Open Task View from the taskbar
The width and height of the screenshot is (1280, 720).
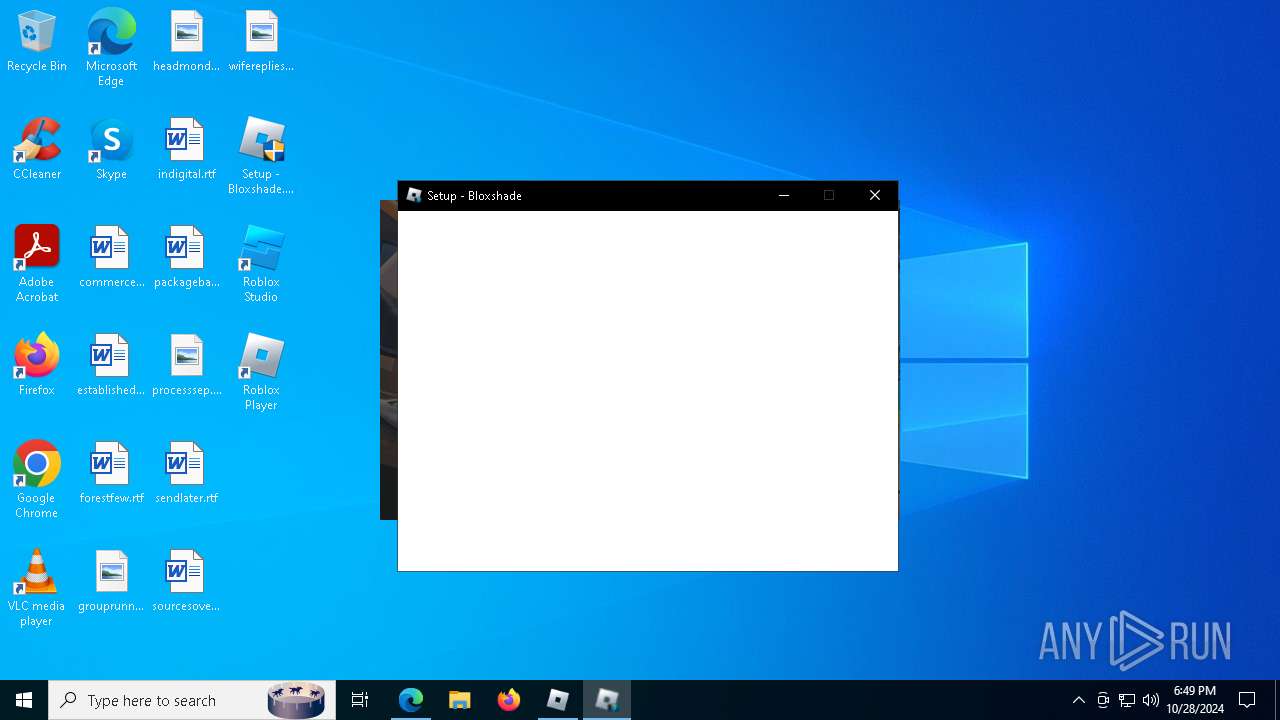pos(360,700)
